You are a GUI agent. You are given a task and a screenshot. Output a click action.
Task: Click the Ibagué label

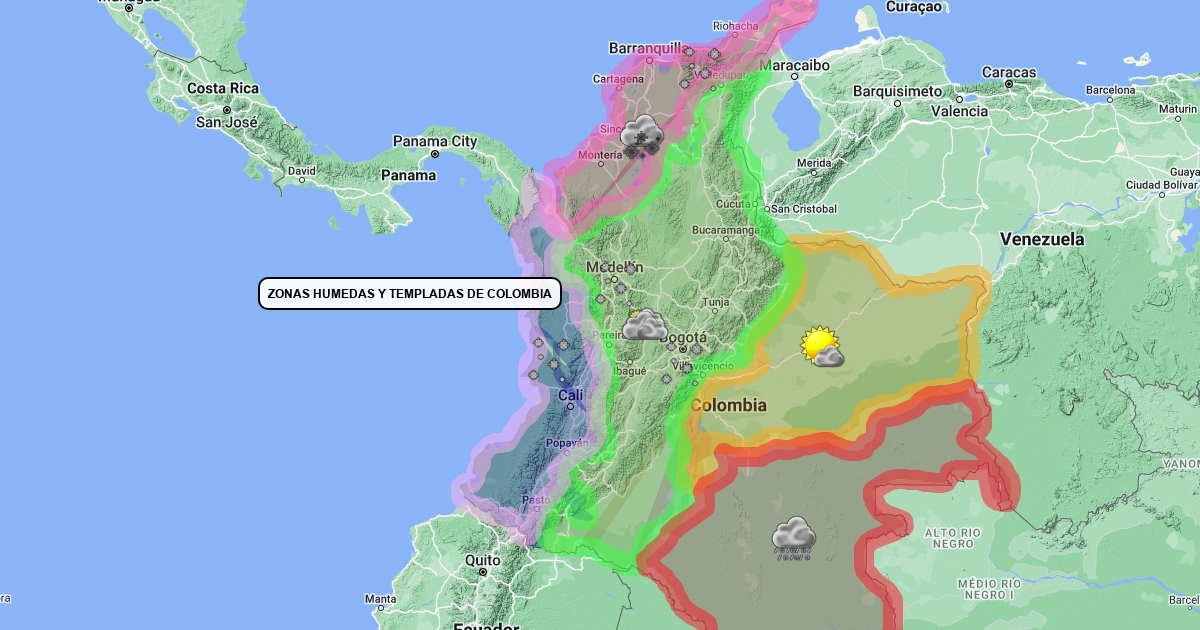point(630,371)
